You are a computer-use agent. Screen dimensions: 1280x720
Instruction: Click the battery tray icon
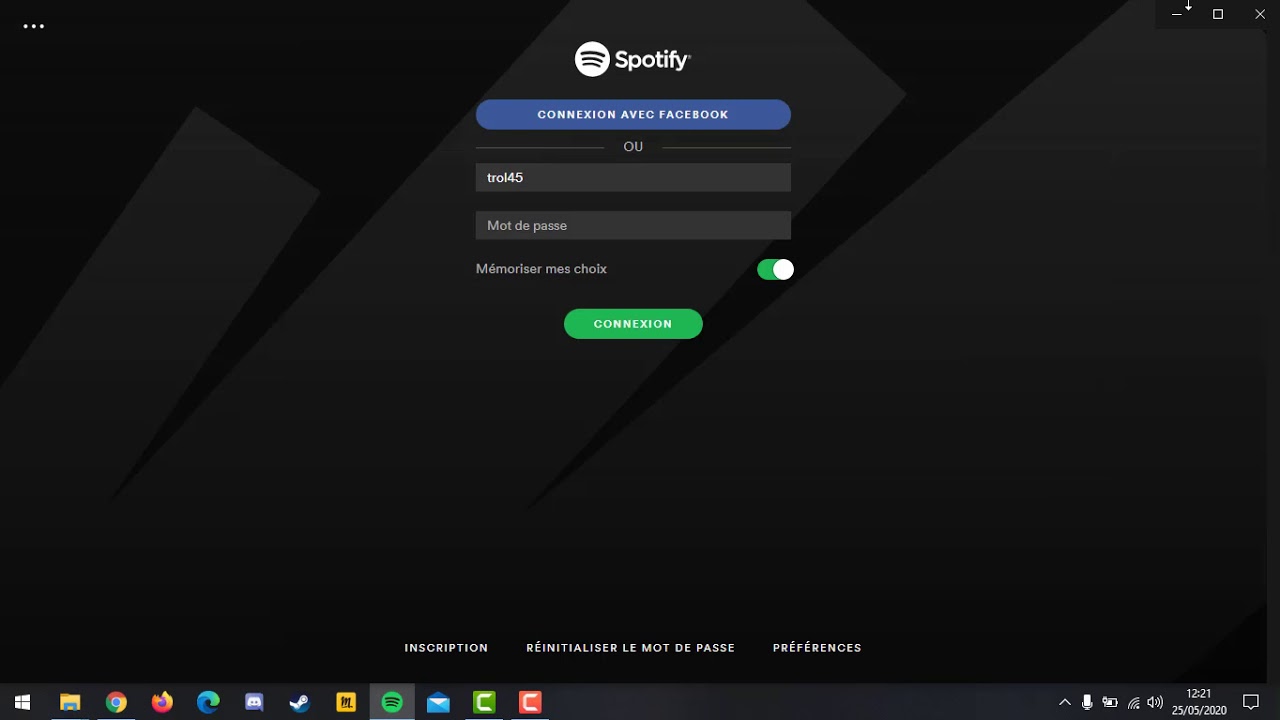pos(1110,702)
